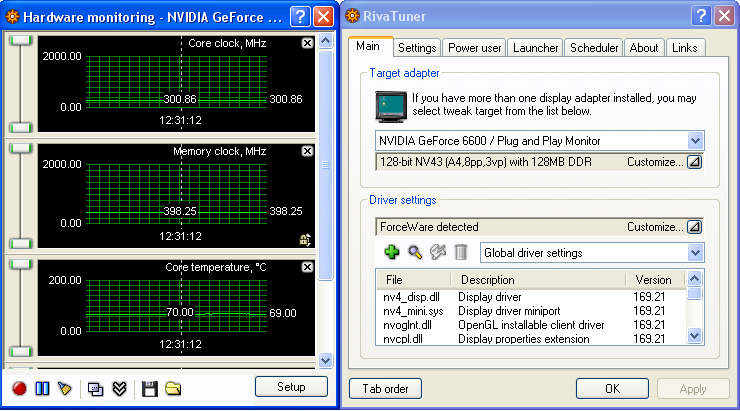740x411 pixels.
Task: Click the Core temperature, °C graph title
Action: [216, 268]
